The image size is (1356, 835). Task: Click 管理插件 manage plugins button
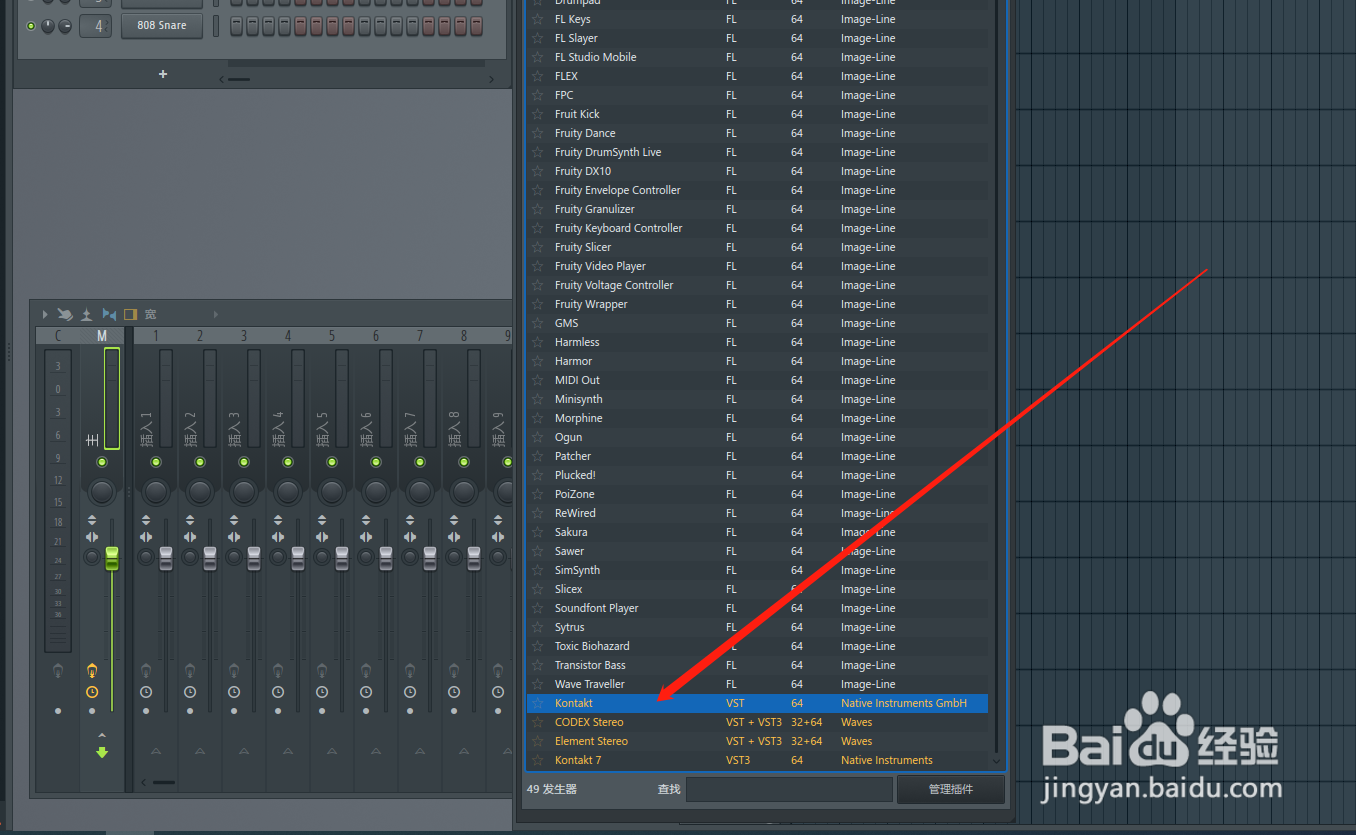[951, 789]
